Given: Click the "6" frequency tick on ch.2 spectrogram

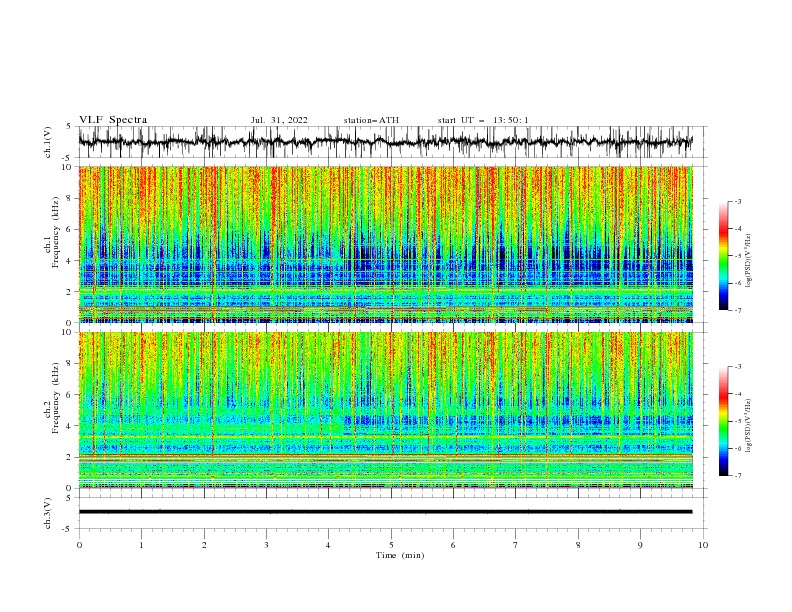Looking at the screenshot, I should coord(70,395).
